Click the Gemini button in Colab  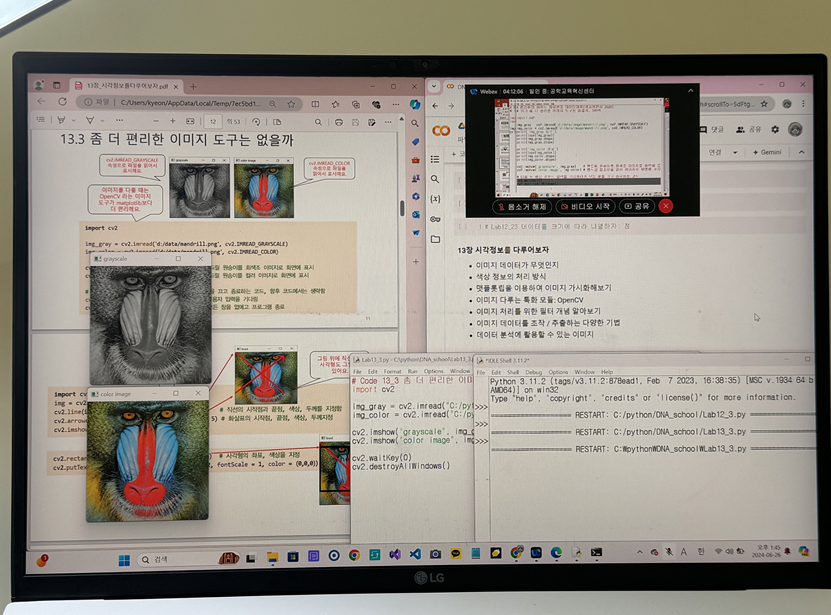767,152
